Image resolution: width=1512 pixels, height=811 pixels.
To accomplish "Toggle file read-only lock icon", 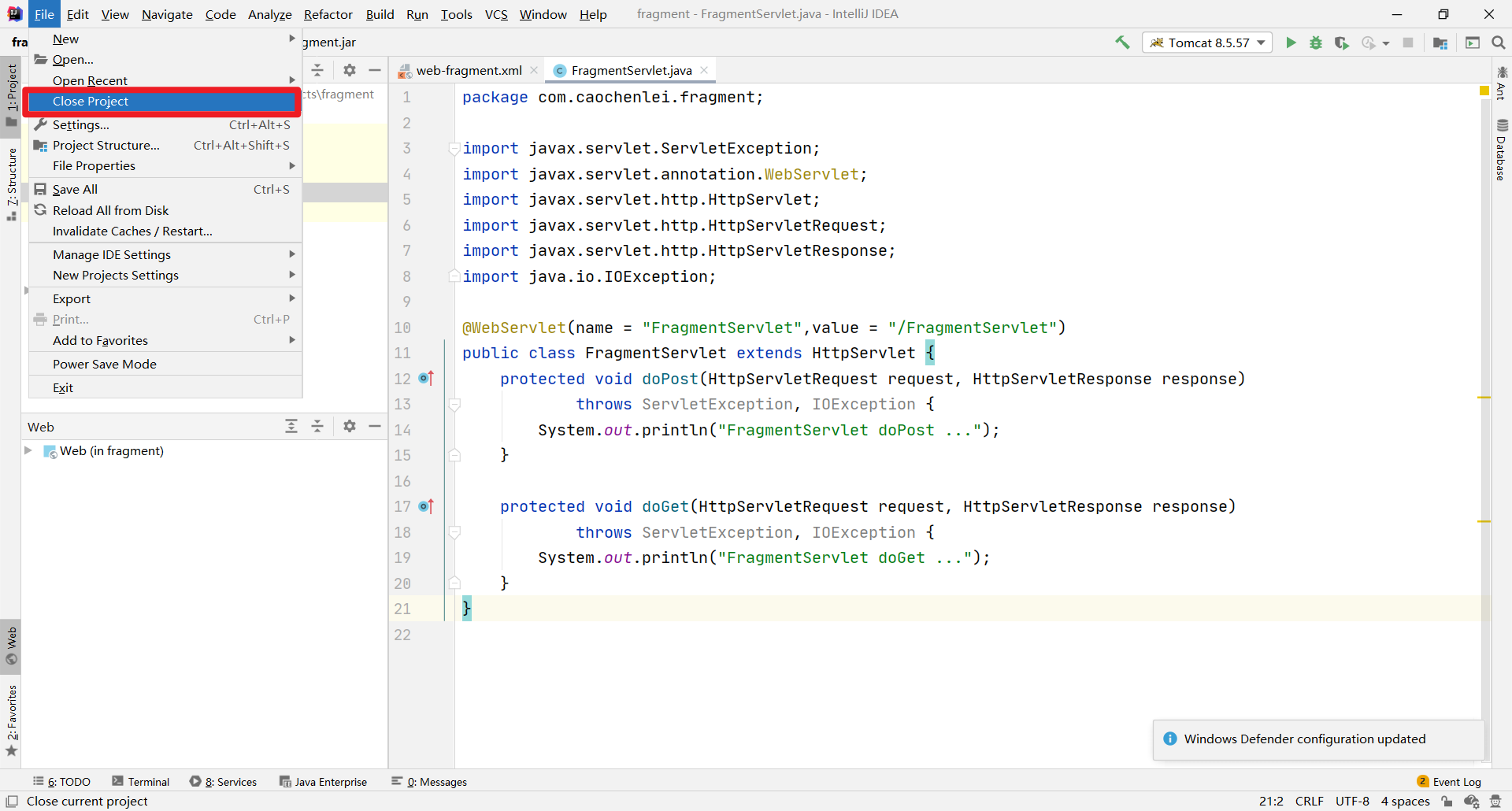I will tap(1447, 802).
